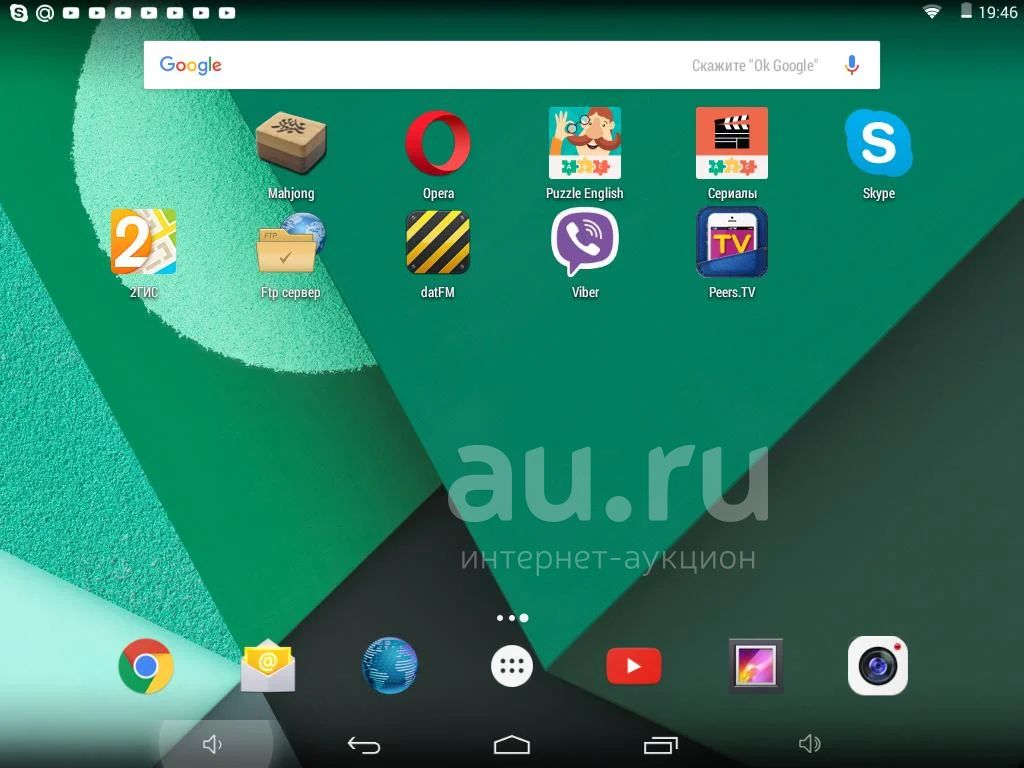Launch YouTube from the dock
Viewport: 1024px width, 768px height.
coord(633,666)
